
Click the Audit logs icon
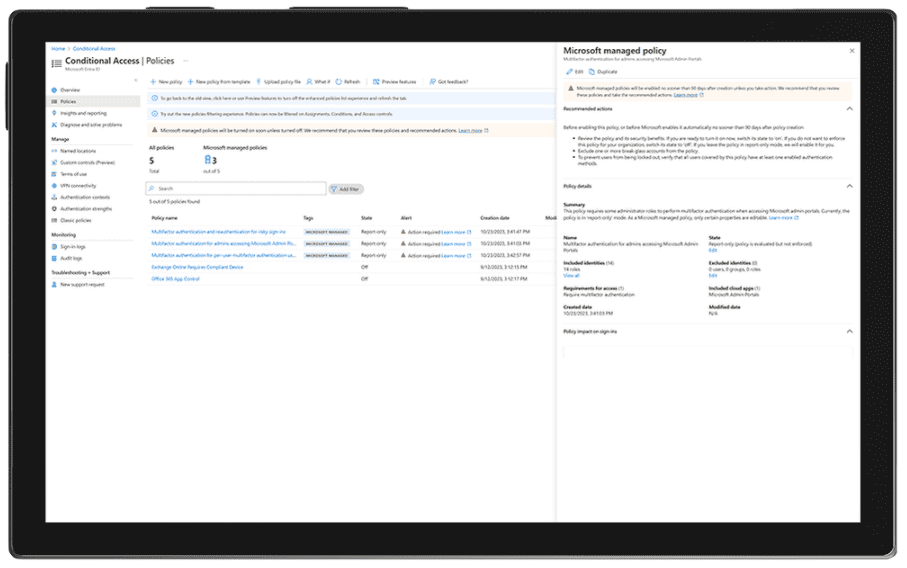click(54, 259)
